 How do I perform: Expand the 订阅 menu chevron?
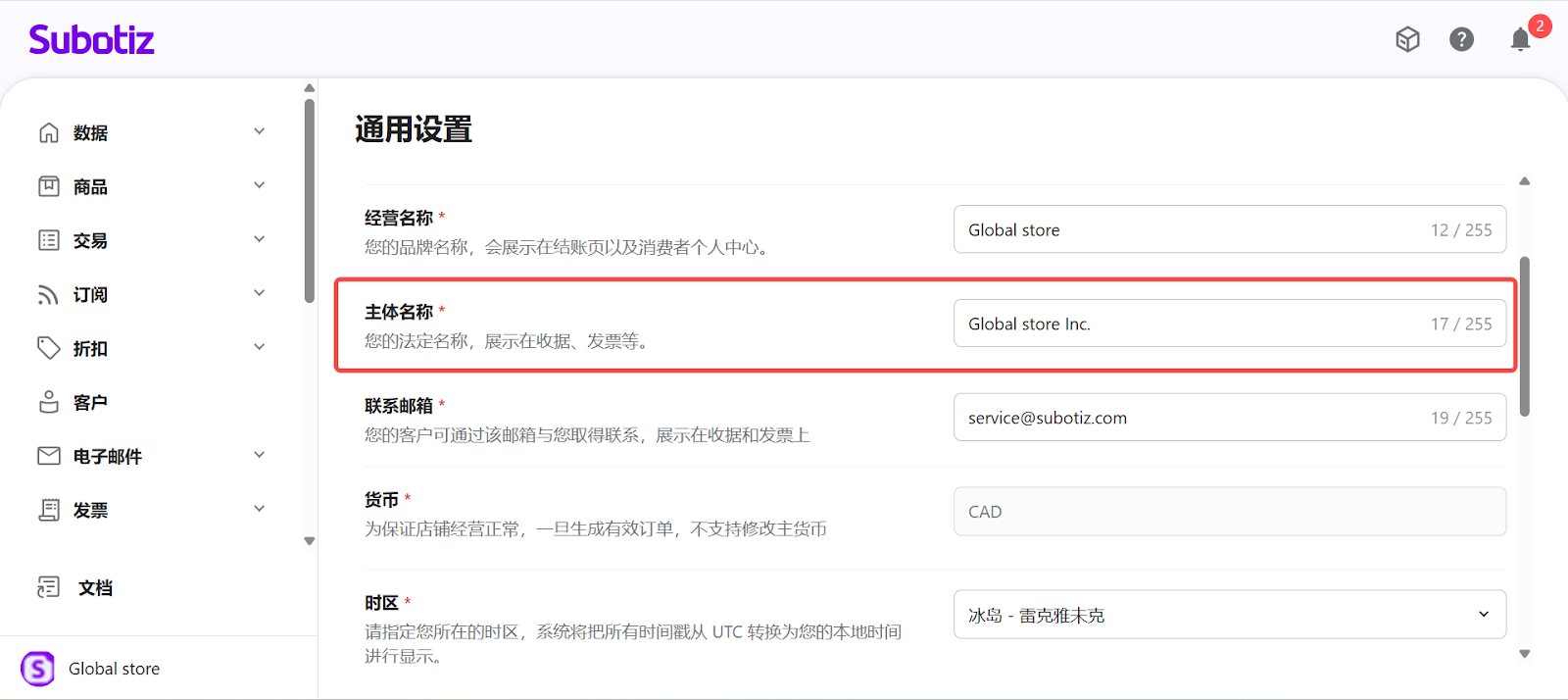point(259,293)
